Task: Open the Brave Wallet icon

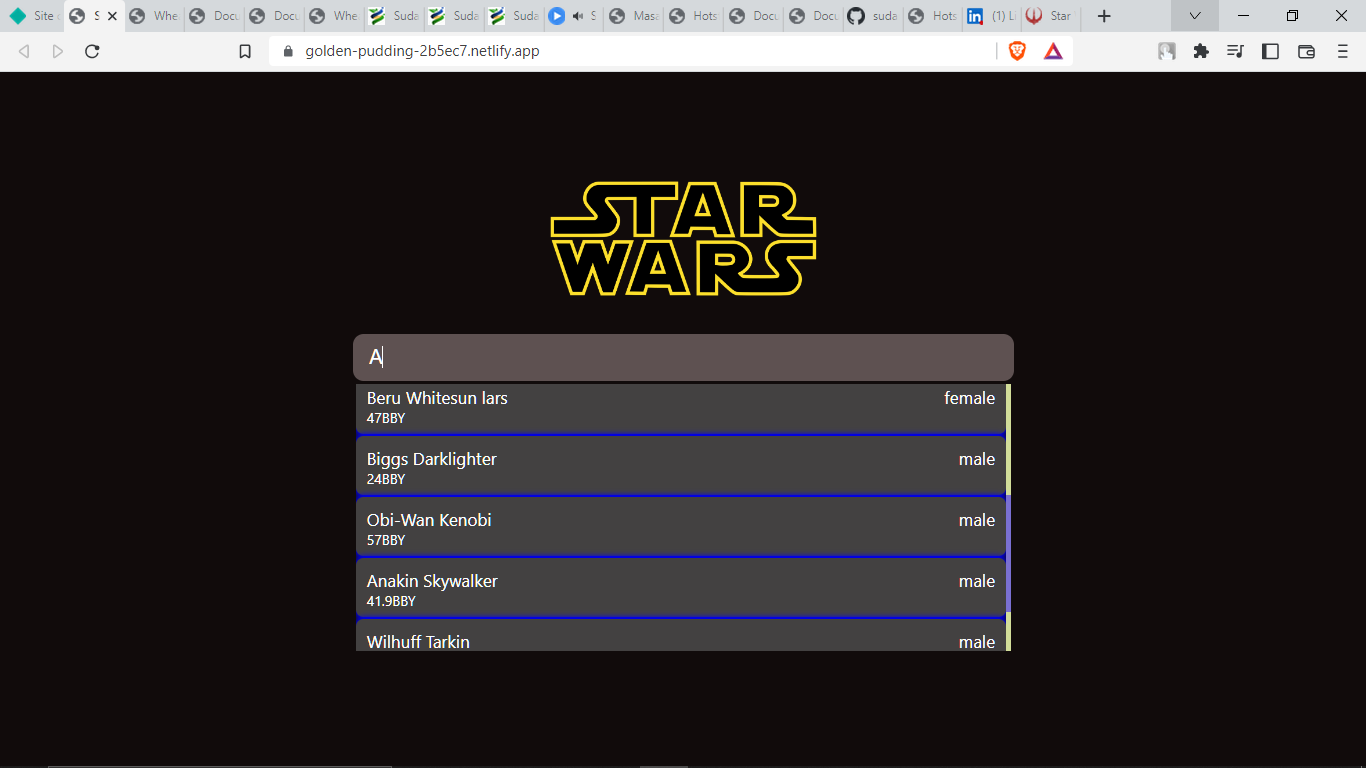Action: pos(1306,51)
